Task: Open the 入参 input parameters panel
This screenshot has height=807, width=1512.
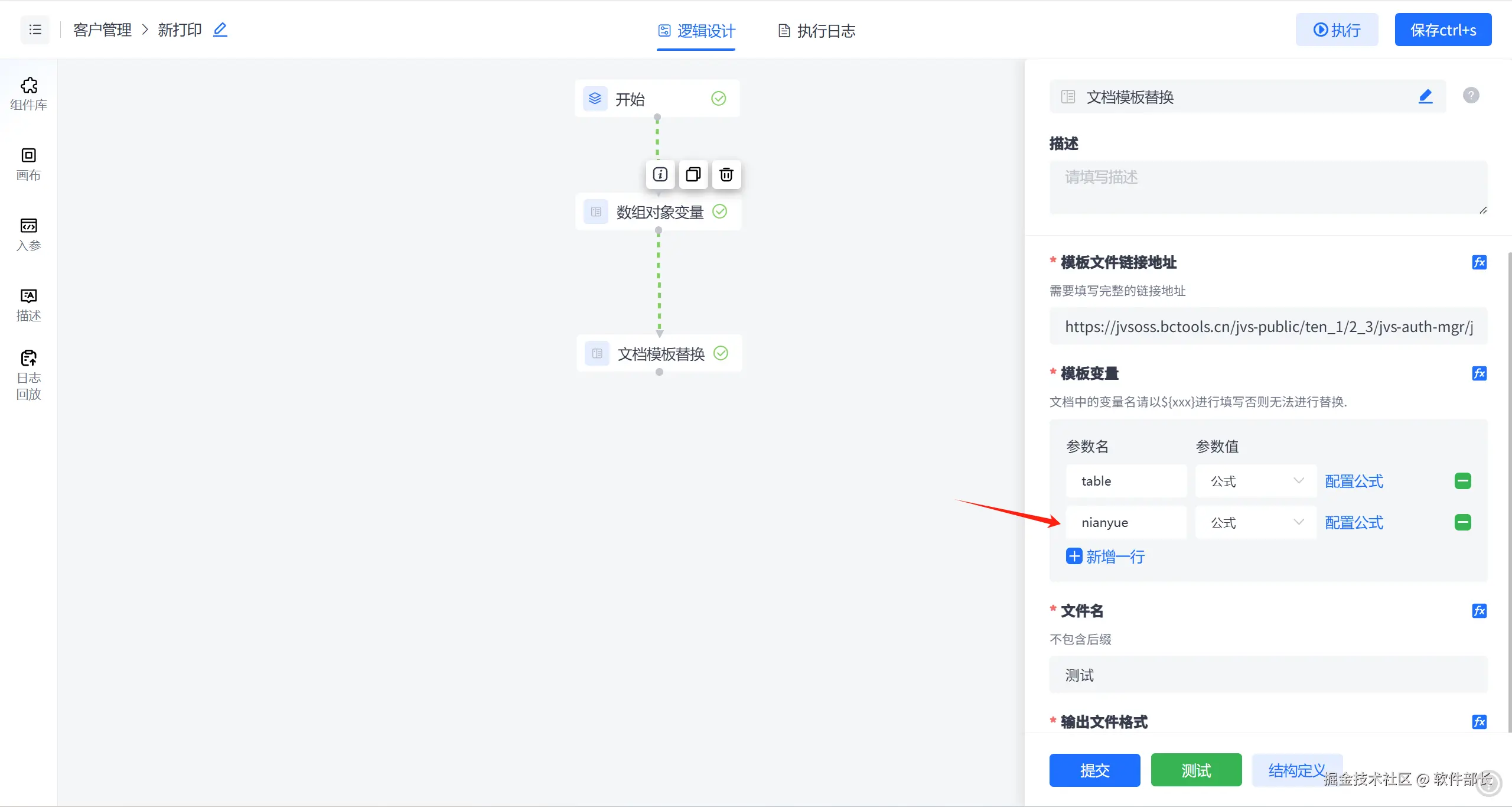Action: [28, 234]
